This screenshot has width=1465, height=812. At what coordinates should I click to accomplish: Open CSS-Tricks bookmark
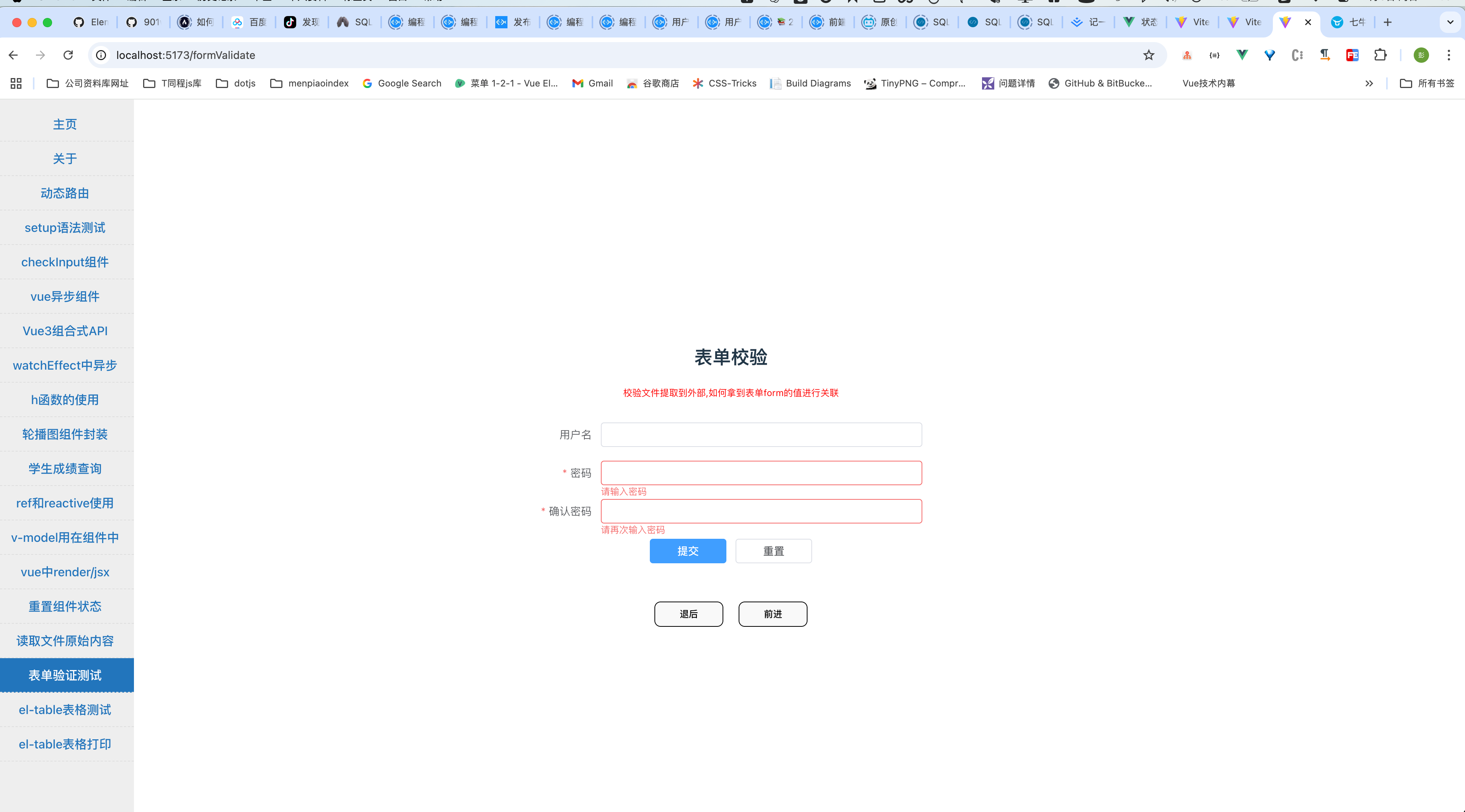[724, 83]
